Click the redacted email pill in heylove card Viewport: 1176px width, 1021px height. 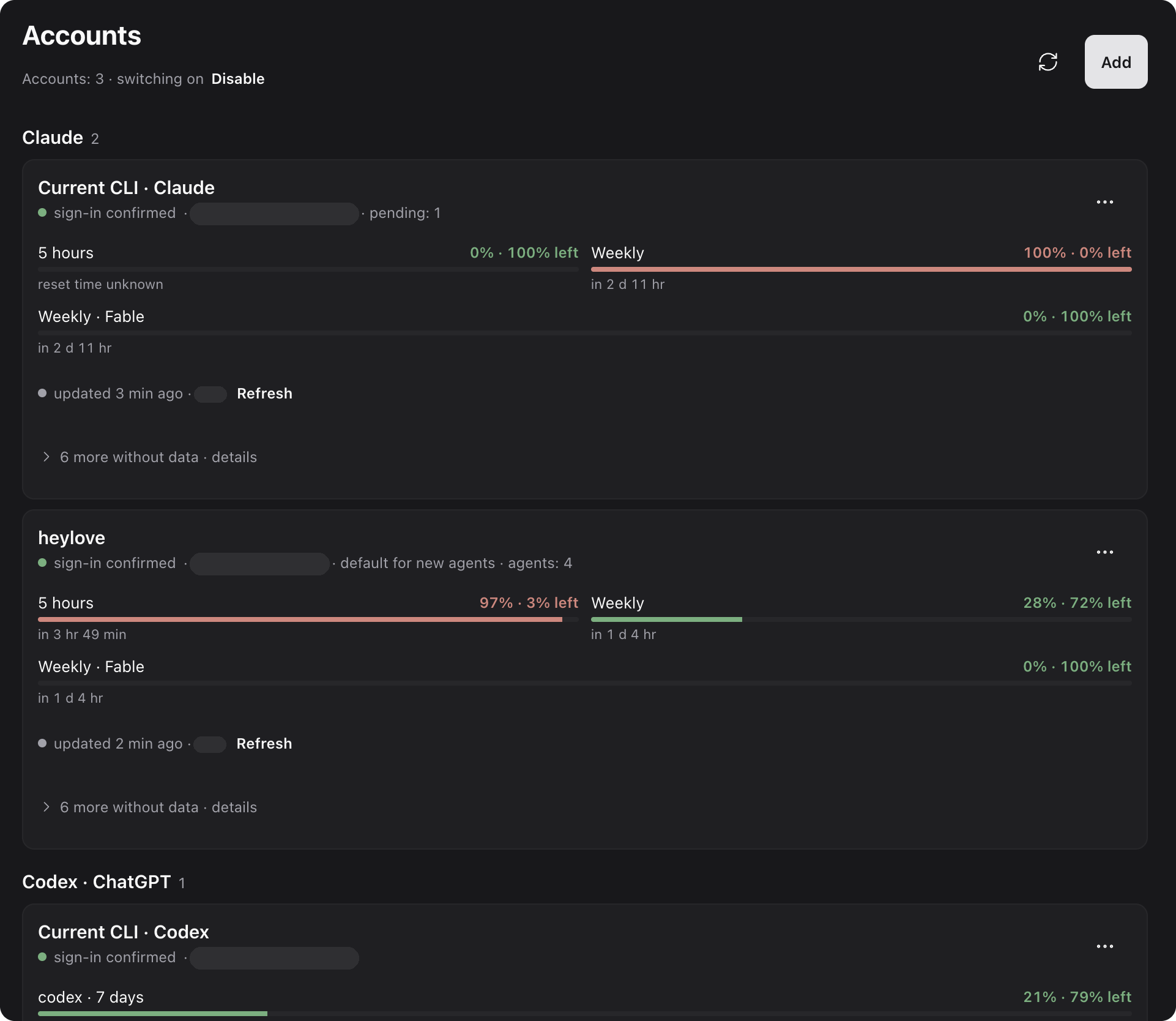(259, 564)
